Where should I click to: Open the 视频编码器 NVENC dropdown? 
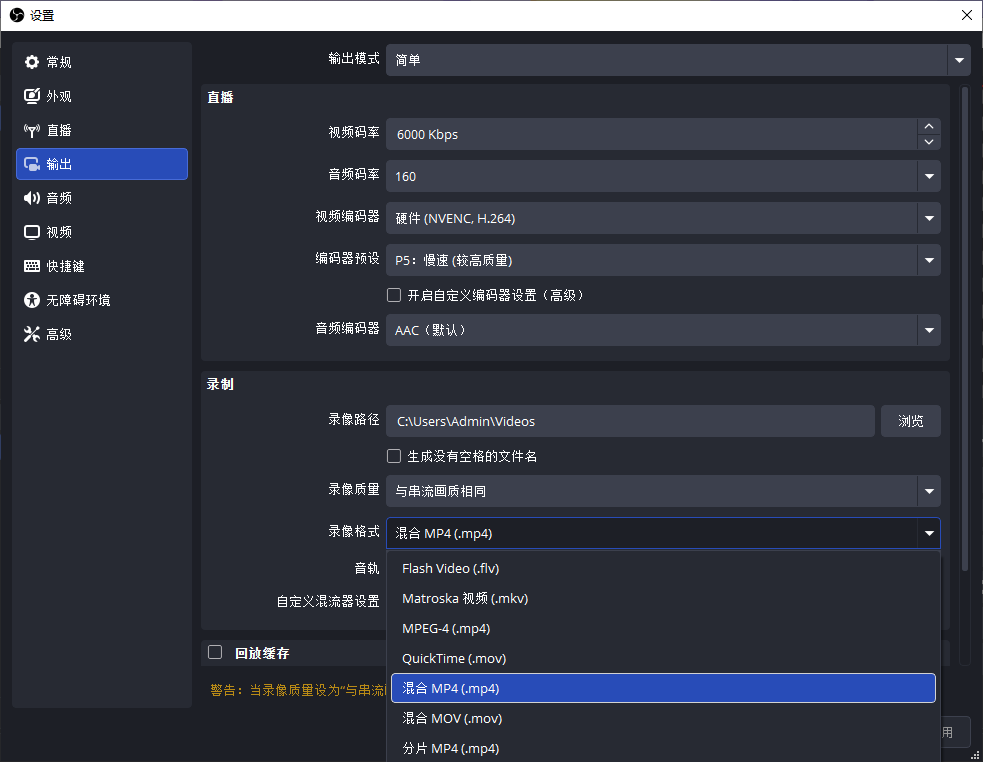[663, 218]
